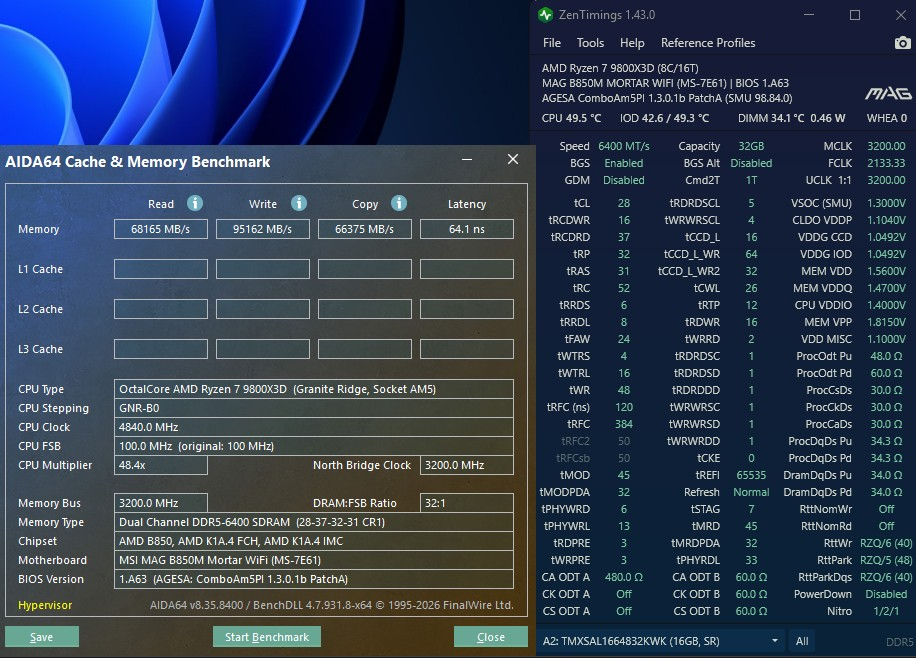Click the North Bridge Clock 3200.0 MHz field
This screenshot has height=658, width=916.
[467, 465]
